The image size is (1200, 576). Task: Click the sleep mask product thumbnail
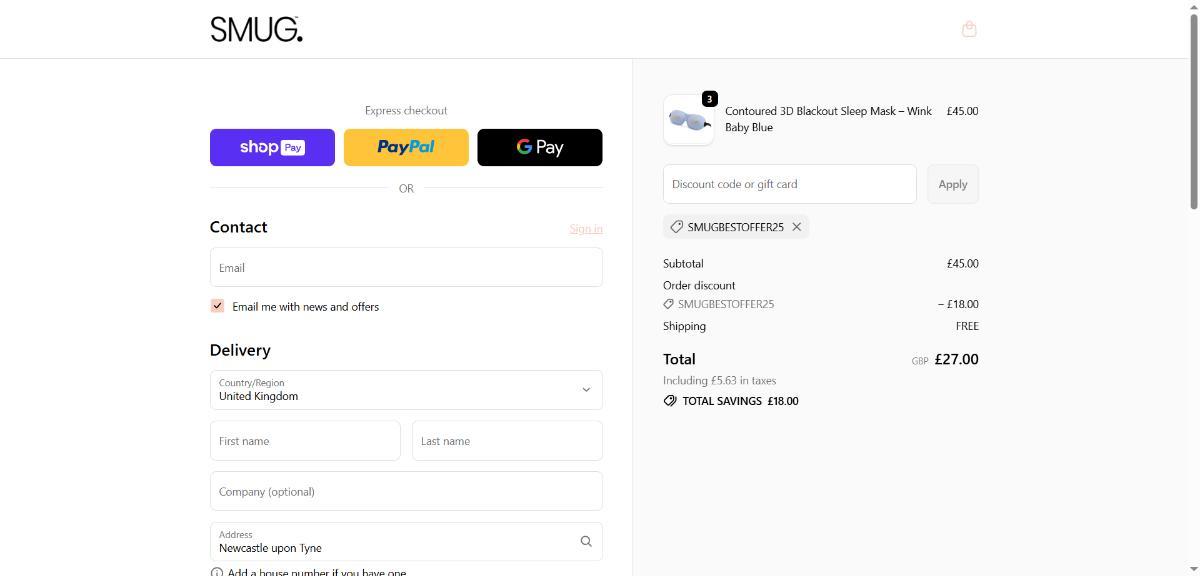pyautogui.click(x=689, y=120)
